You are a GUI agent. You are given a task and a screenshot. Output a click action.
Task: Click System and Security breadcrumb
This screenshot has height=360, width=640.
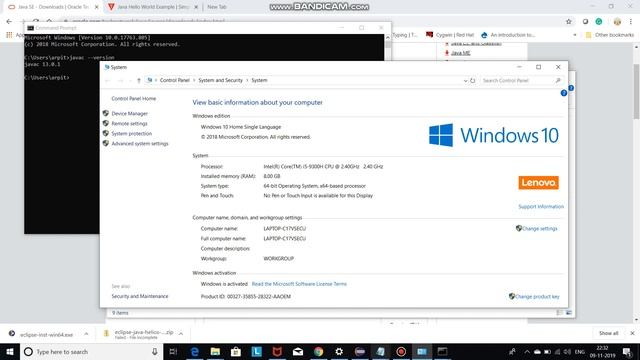click(220, 80)
